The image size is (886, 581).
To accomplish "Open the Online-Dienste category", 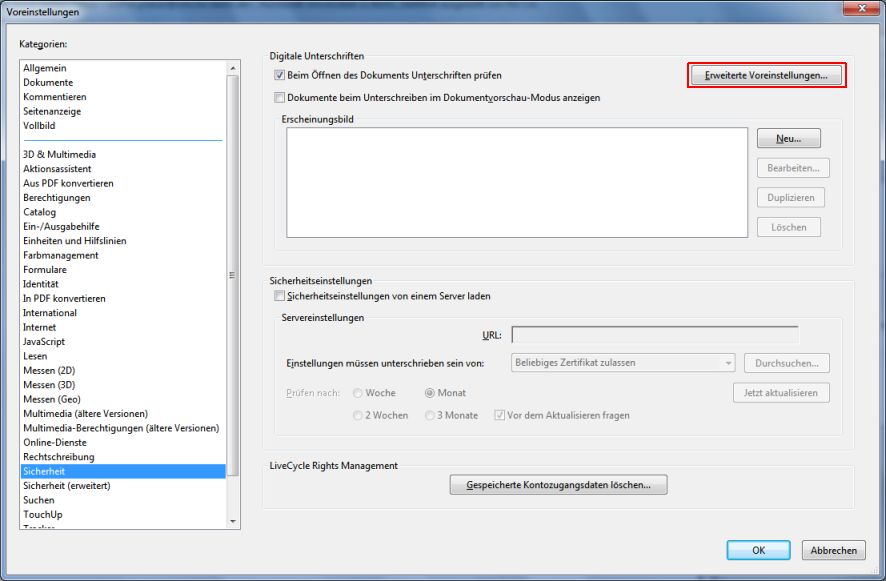I will pyautogui.click(x=54, y=442).
